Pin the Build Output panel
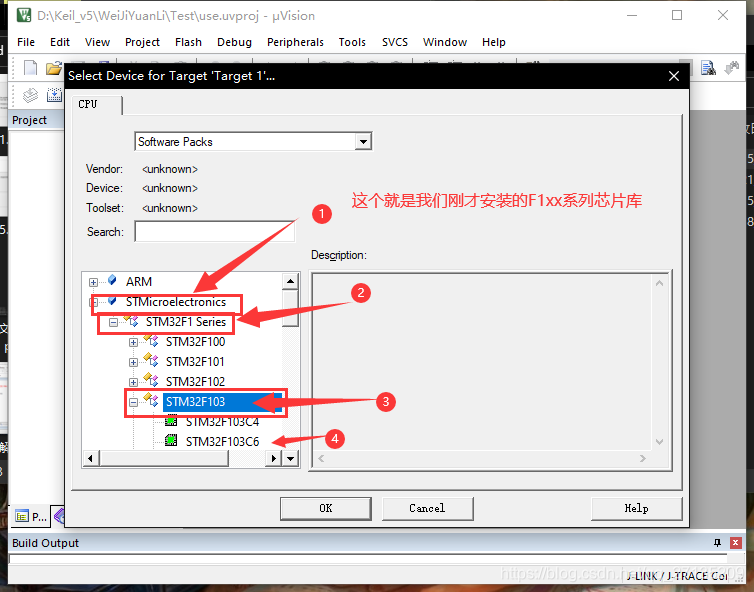 click(x=717, y=543)
